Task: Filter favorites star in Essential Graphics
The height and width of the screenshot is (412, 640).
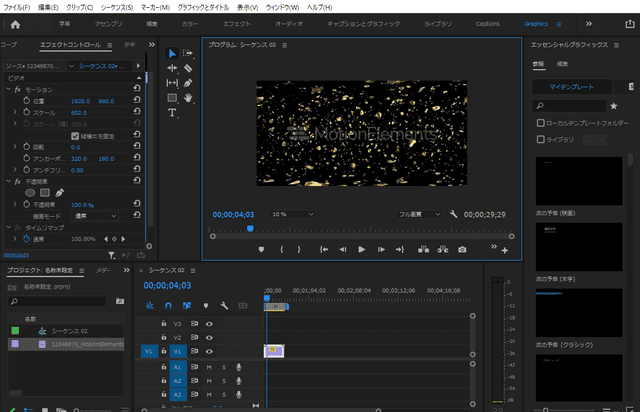Action: click(613, 106)
